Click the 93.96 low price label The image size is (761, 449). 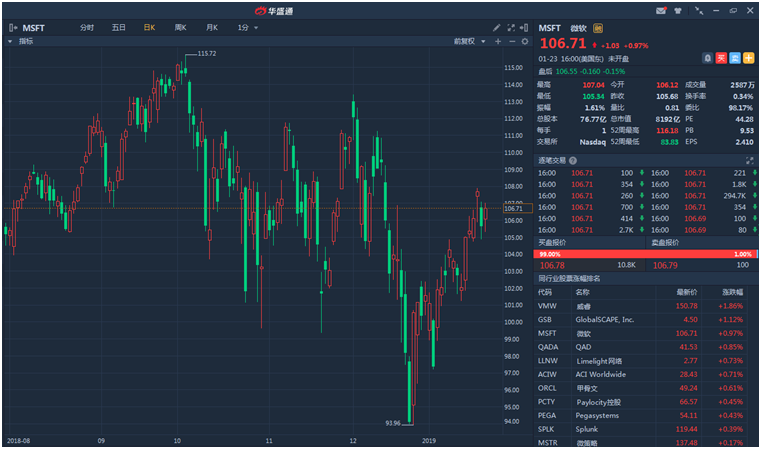393,423
